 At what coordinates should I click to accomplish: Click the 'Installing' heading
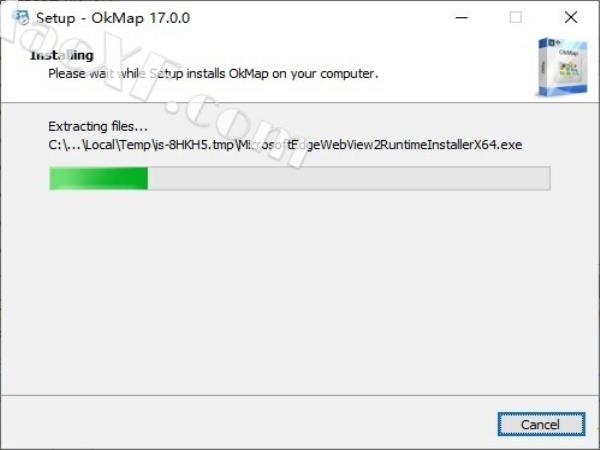62,55
